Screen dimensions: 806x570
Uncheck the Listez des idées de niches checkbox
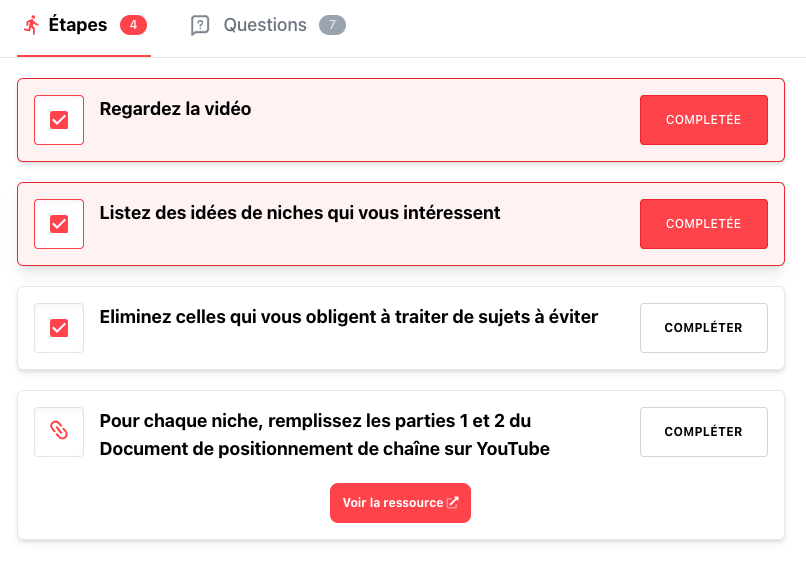(x=59, y=224)
